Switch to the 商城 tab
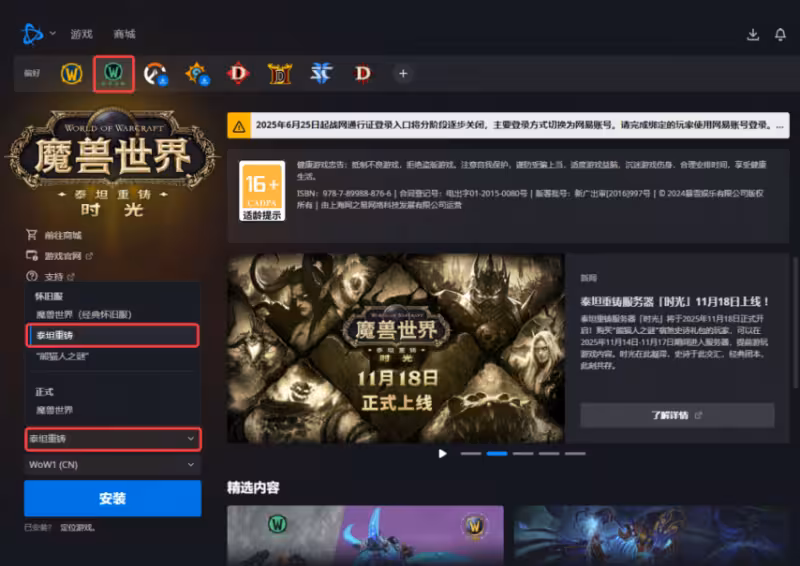The image size is (800, 566). 124,34
